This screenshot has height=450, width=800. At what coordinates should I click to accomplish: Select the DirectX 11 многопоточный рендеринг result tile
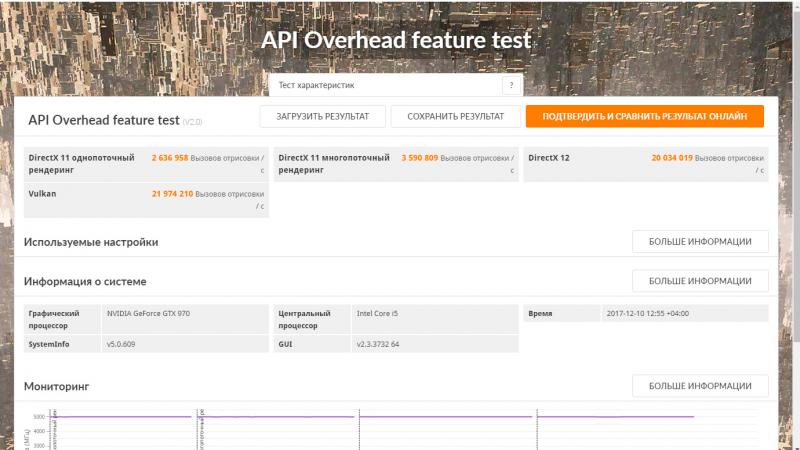(x=396, y=164)
